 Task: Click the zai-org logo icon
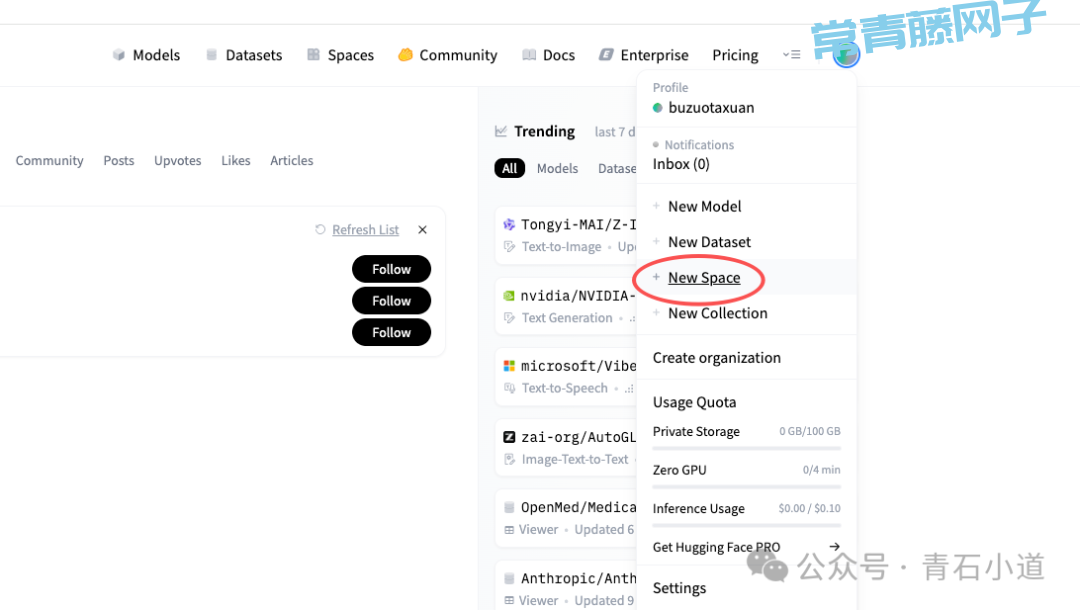pos(509,437)
